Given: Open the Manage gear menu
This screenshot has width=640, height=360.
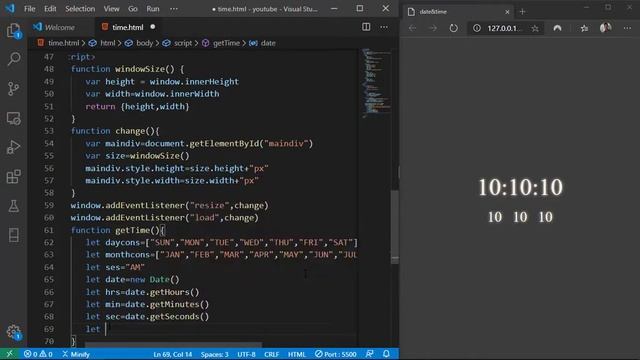Looking at the screenshot, I should point(13,332).
